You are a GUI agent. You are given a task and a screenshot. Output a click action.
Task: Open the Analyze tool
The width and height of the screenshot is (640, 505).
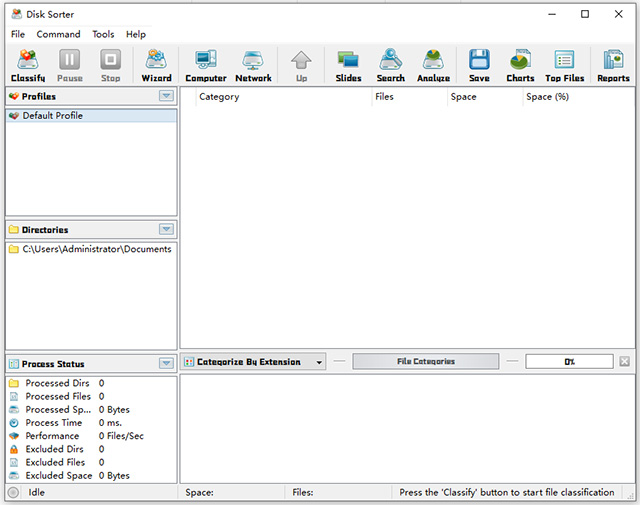pyautogui.click(x=433, y=65)
